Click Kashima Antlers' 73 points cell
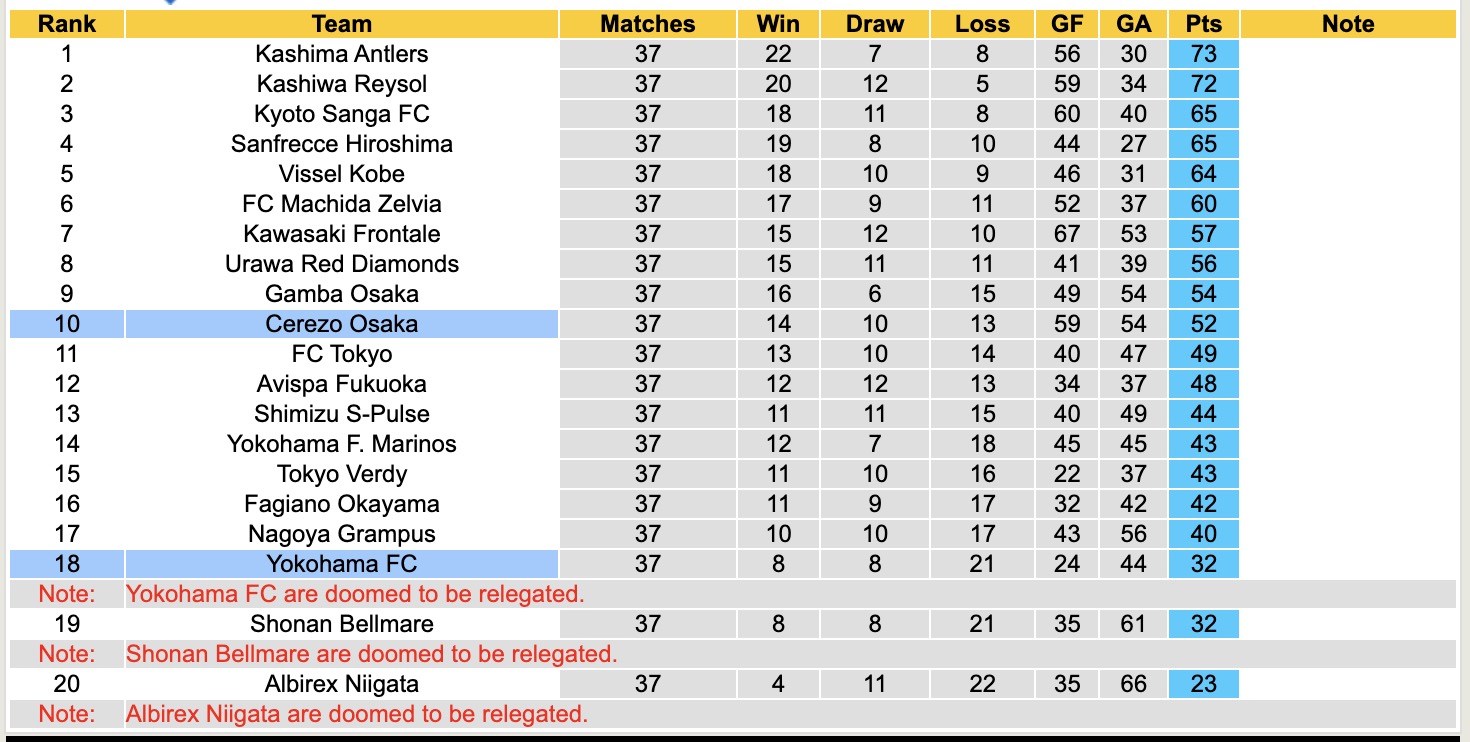This screenshot has height=742, width=1470. tap(1203, 54)
